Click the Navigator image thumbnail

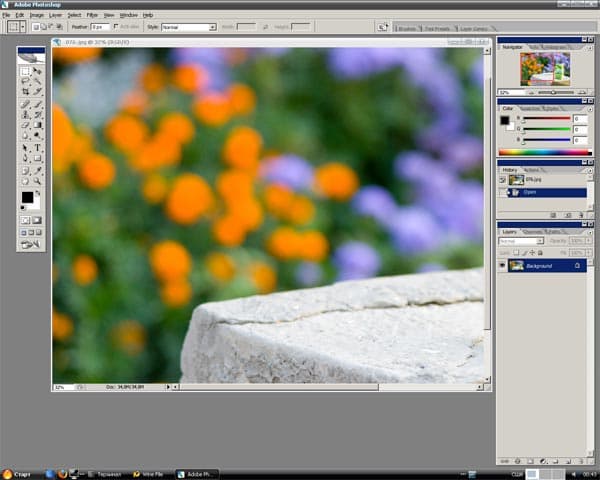click(545, 69)
